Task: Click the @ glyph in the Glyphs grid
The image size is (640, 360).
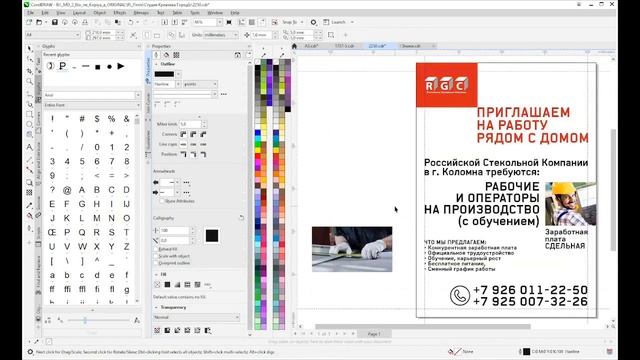Action: (x=67, y=190)
